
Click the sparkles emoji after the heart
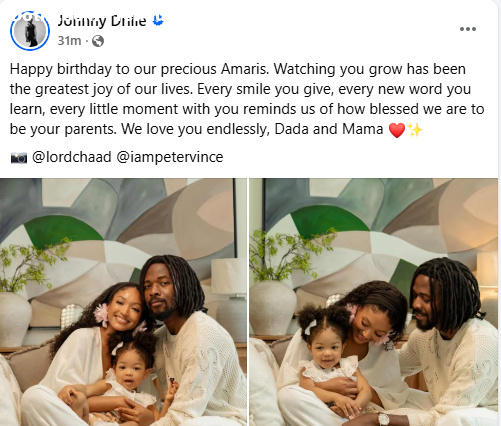click(x=415, y=130)
